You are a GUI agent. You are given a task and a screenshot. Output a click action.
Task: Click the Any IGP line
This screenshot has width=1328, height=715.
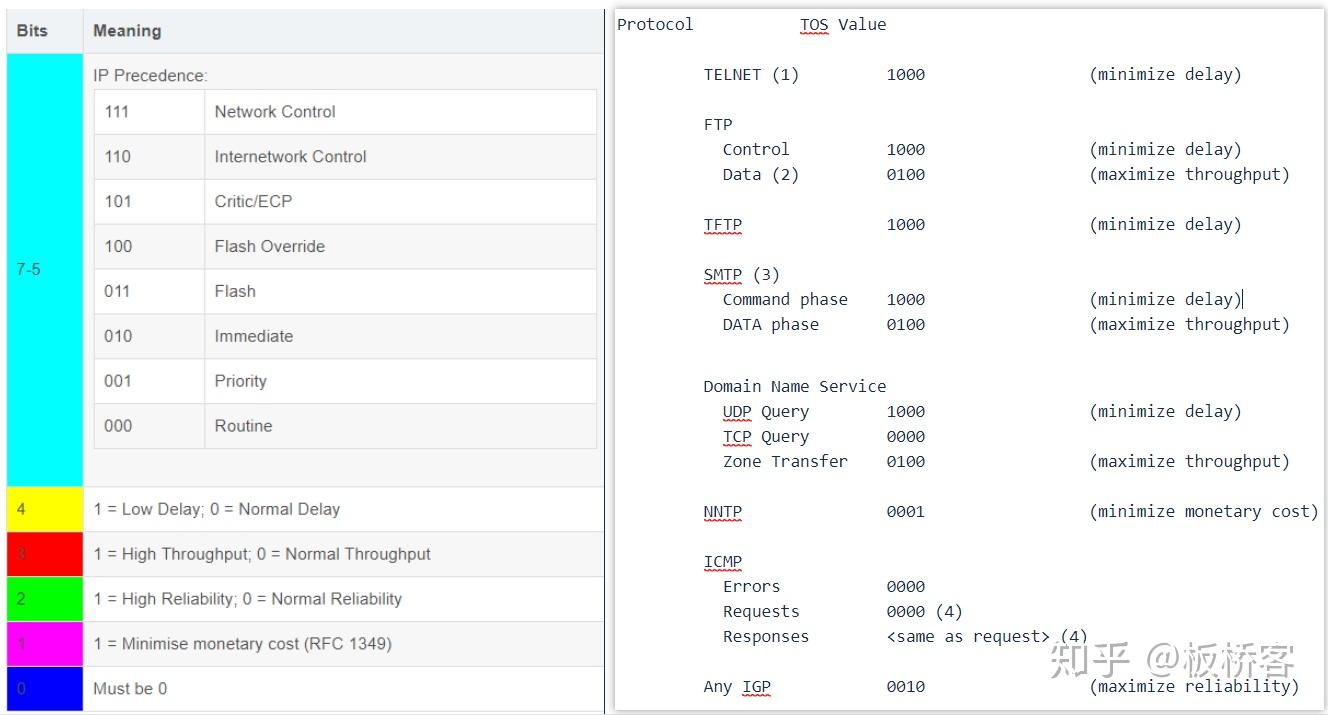pyautogui.click(x=737, y=687)
